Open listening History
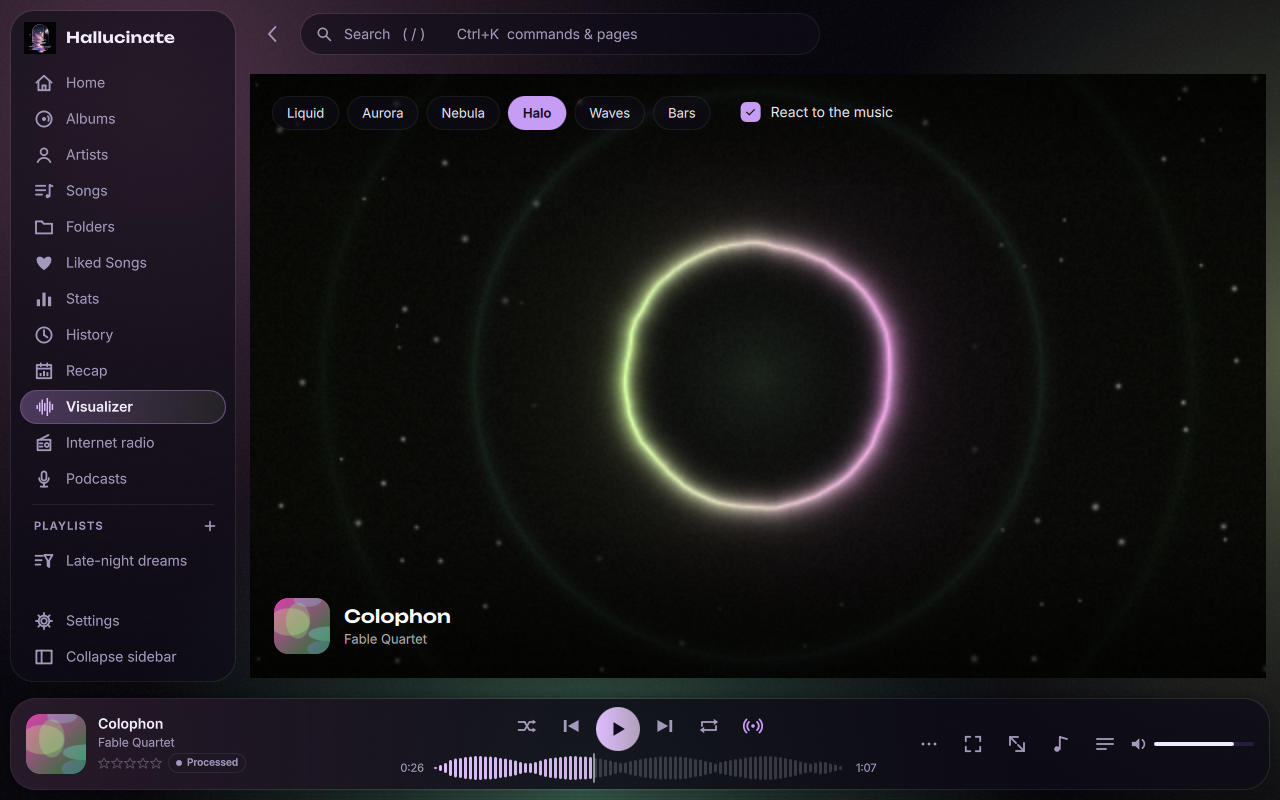Viewport: 1280px width, 800px height. [x=123, y=335]
